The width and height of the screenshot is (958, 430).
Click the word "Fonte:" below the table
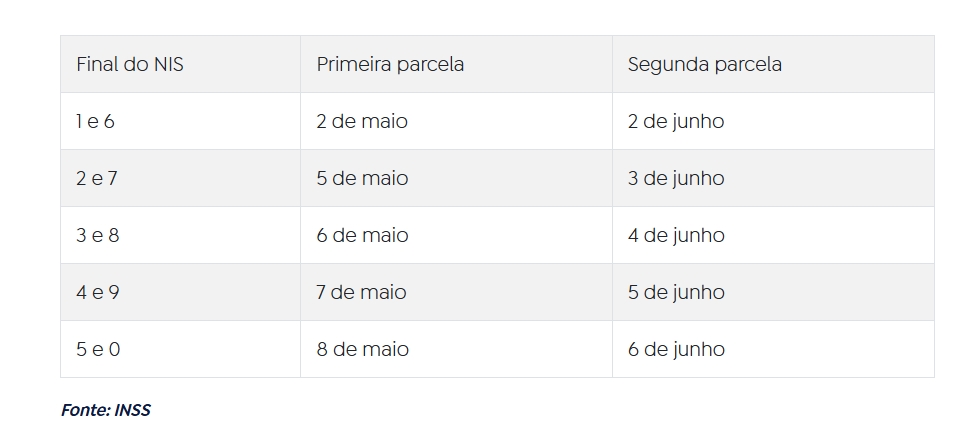click(85, 410)
